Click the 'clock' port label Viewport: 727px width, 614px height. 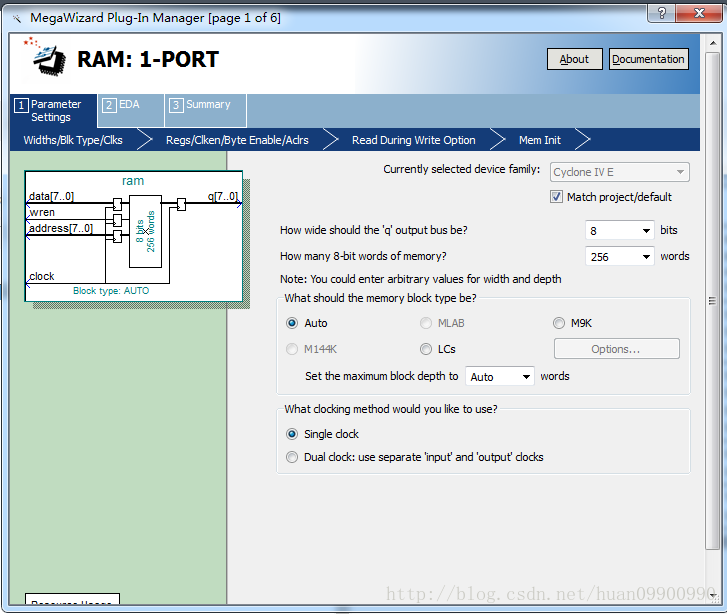(42, 276)
